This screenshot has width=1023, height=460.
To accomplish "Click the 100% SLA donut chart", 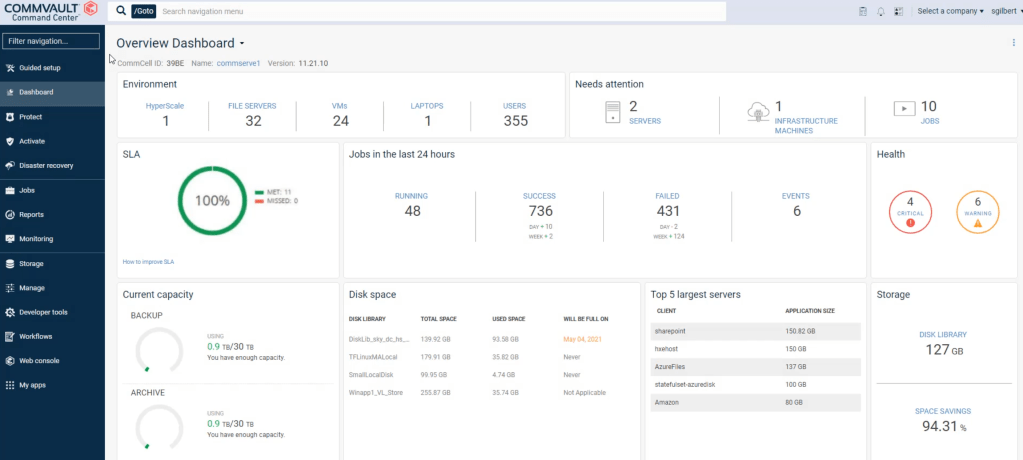I will click(x=212, y=200).
